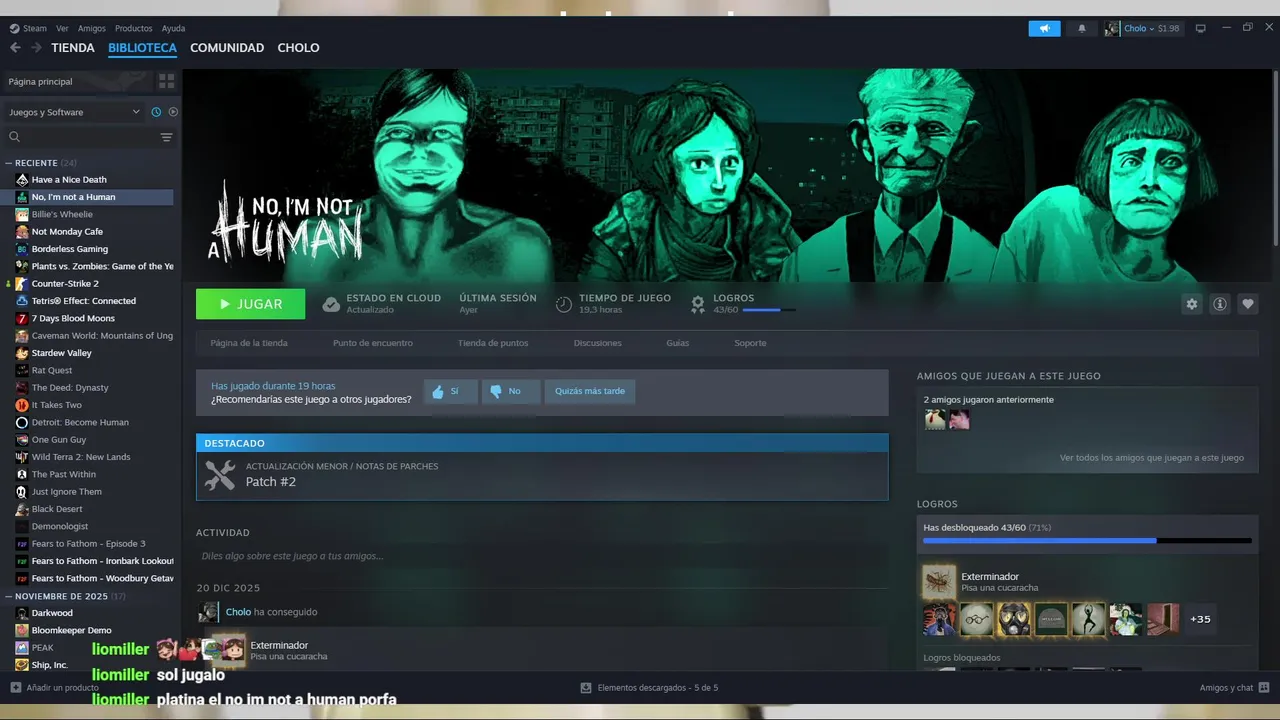The image size is (1280, 720).
Task: Click the activity text input field
Action: point(542,556)
